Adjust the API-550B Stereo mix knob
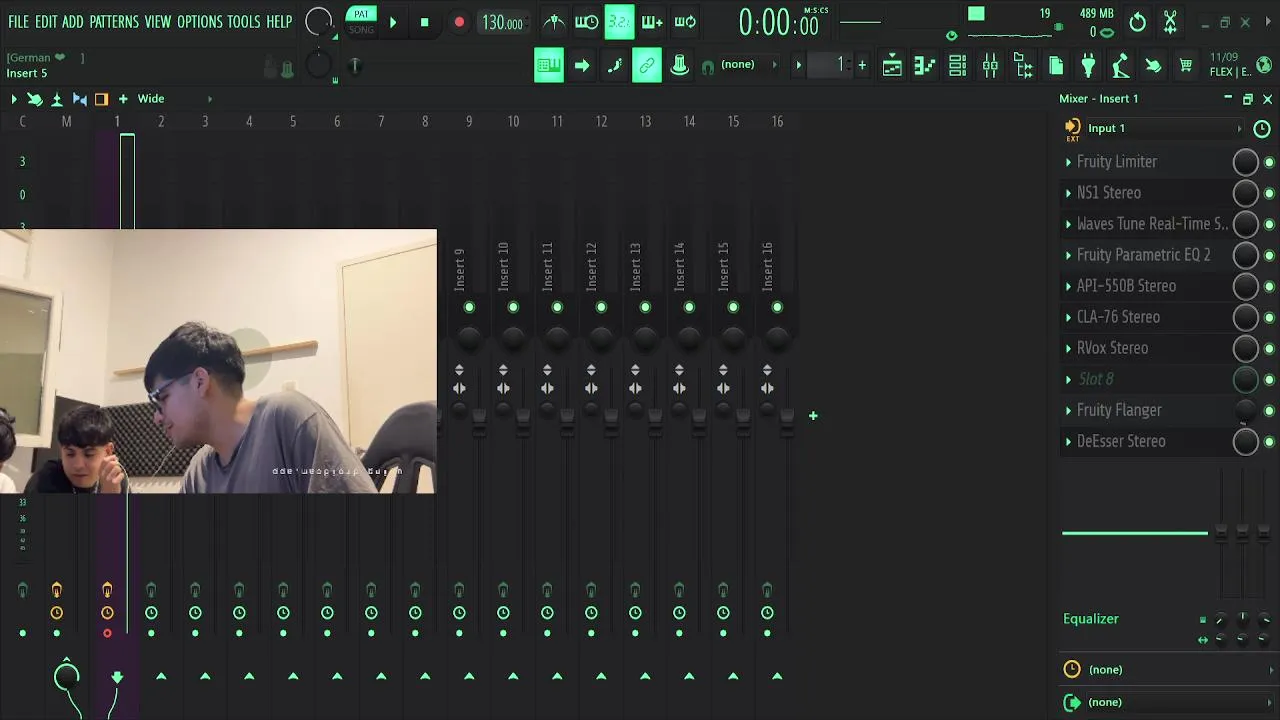1280x720 pixels. pyautogui.click(x=1245, y=286)
